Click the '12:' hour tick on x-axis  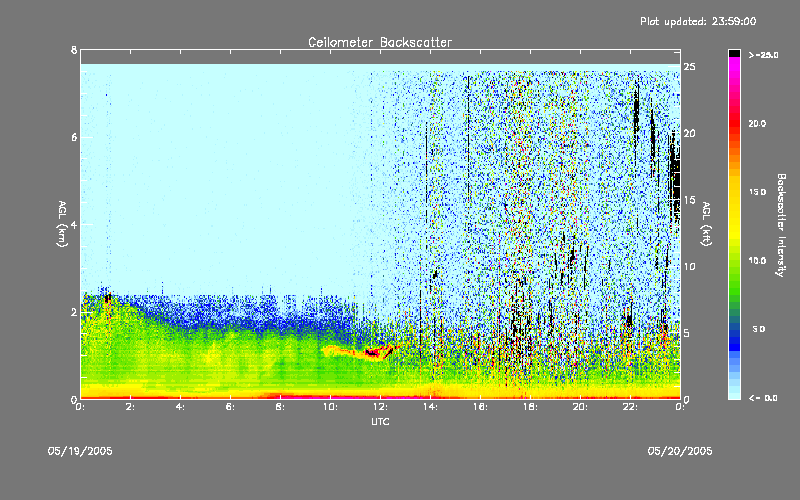click(x=380, y=407)
